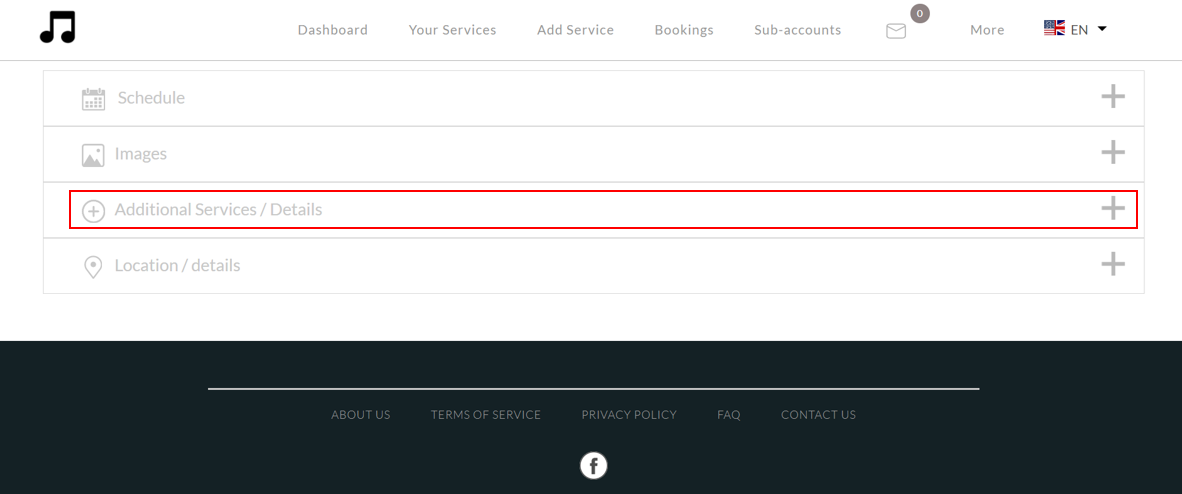The height and width of the screenshot is (494, 1182).
Task: Open the messages envelope icon
Action: (x=896, y=31)
